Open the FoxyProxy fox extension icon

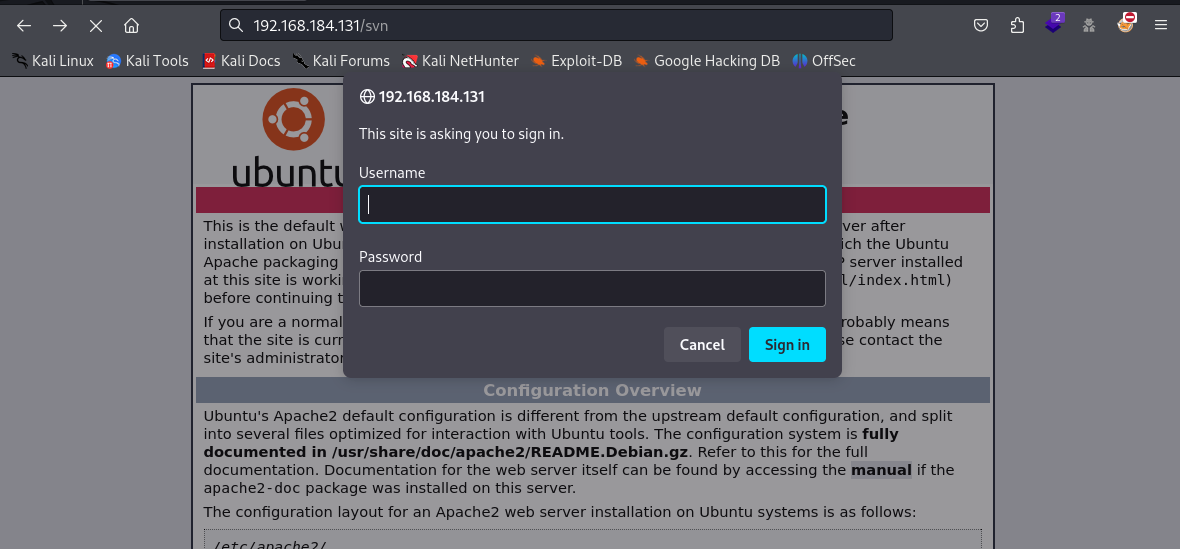(x=1126, y=24)
